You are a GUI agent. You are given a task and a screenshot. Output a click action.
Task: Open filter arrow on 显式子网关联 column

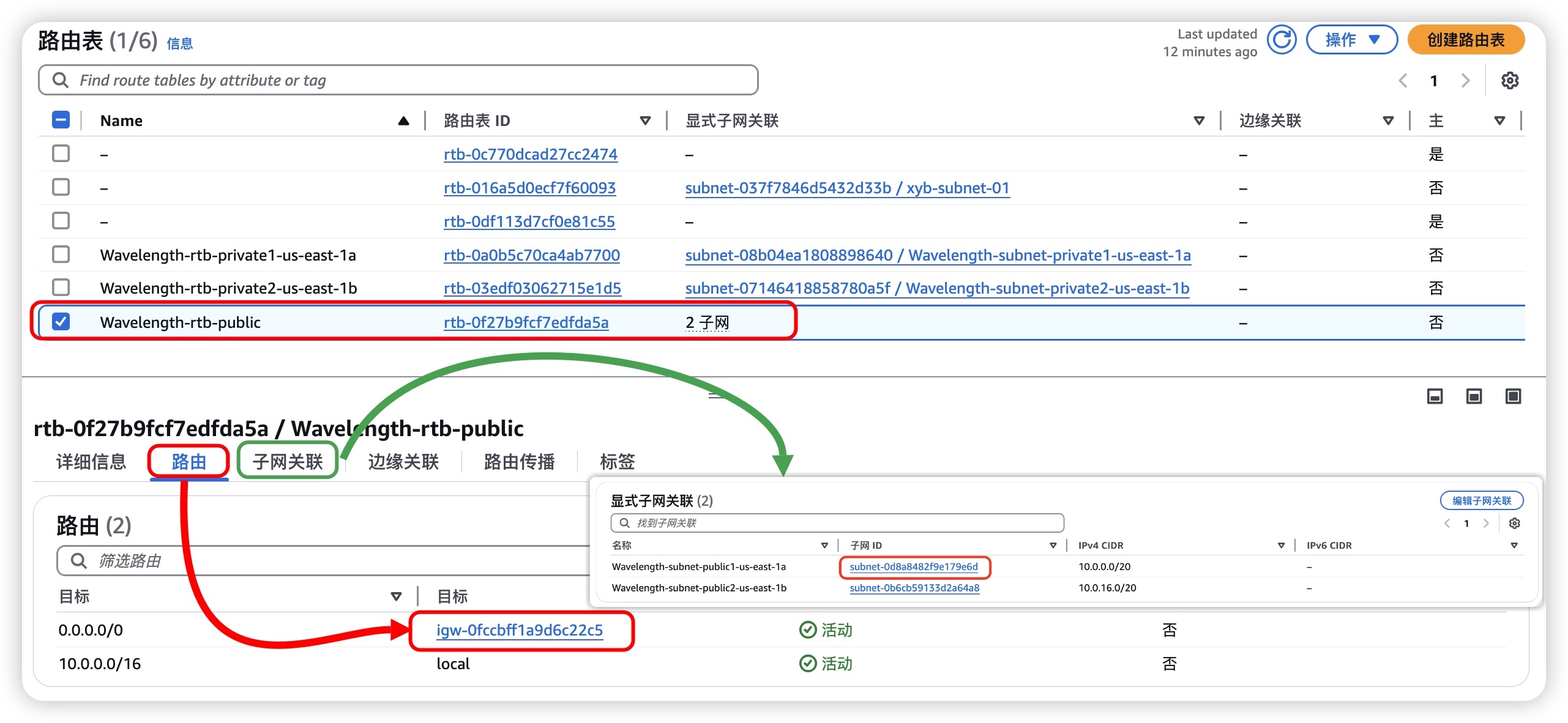point(1199,120)
